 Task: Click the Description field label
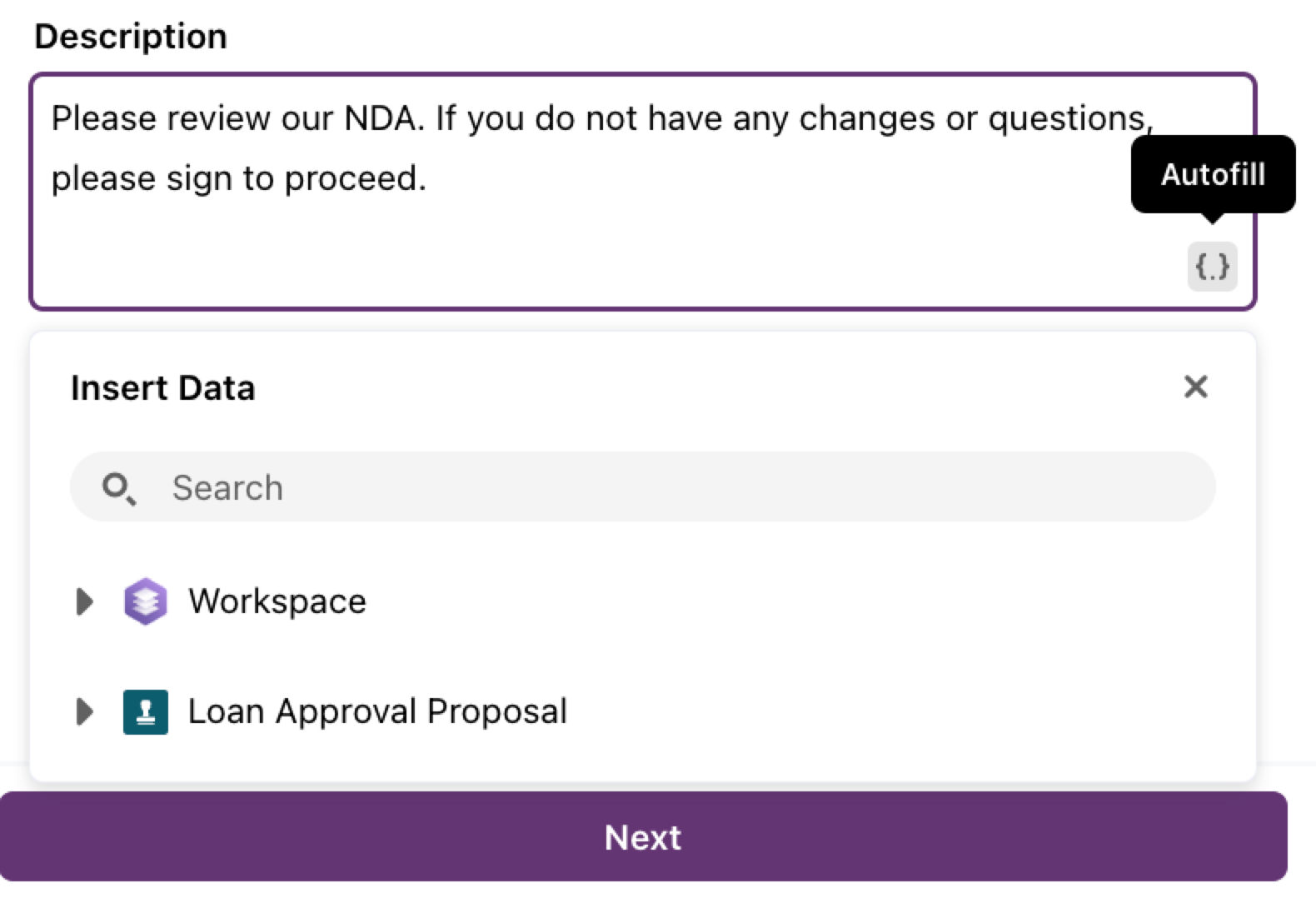(131, 37)
